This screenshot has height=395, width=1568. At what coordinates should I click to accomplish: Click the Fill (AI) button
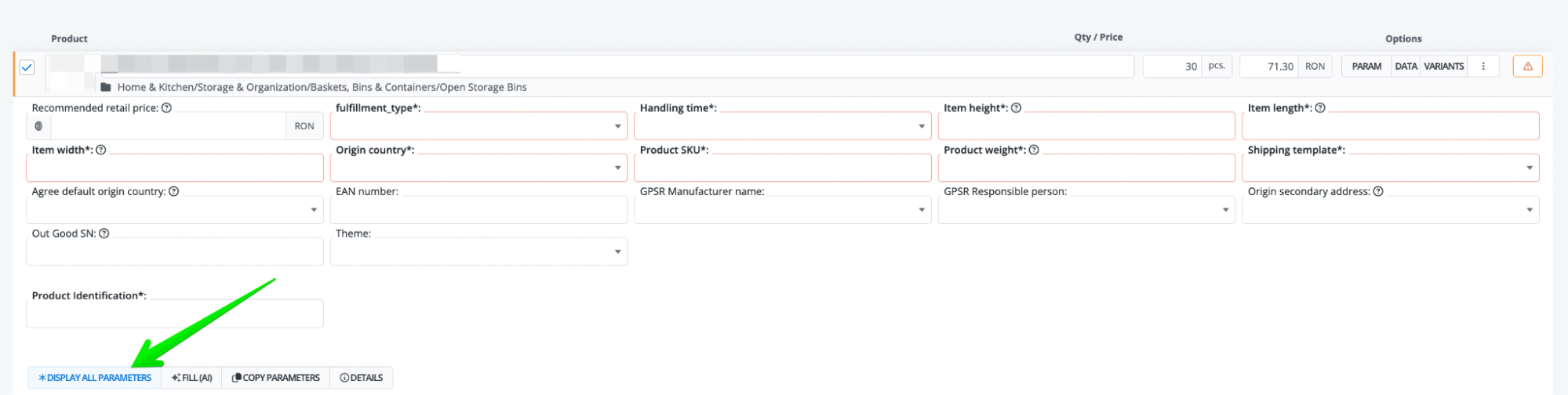pos(191,378)
